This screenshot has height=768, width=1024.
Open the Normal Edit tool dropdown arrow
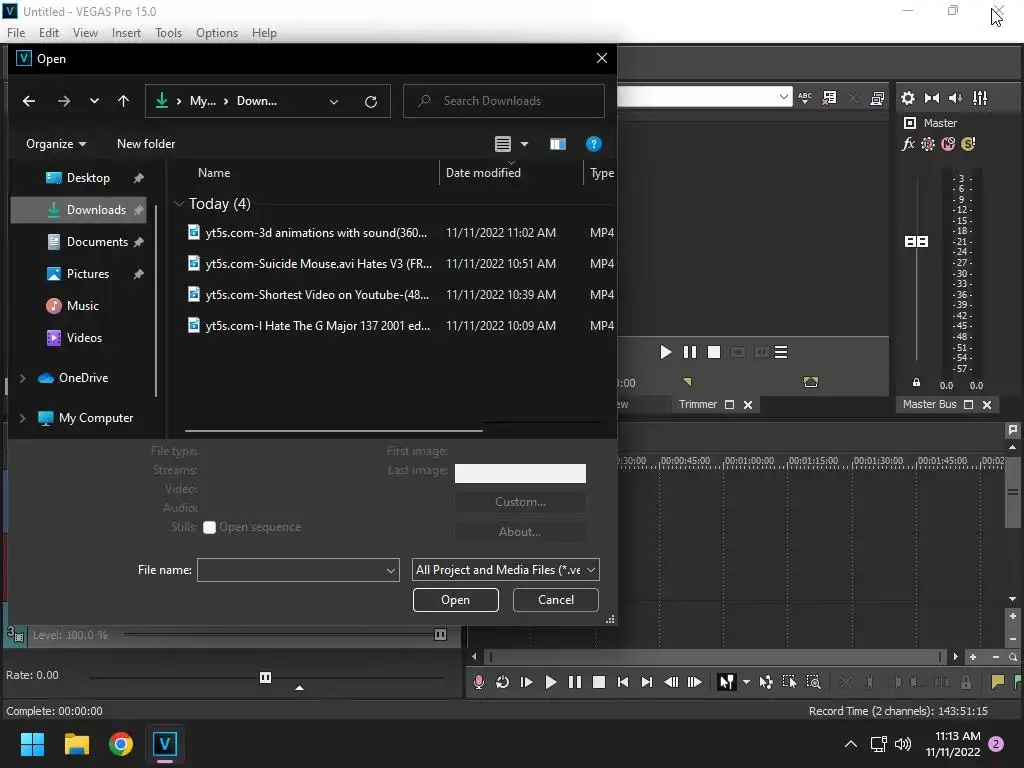[x=746, y=682]
